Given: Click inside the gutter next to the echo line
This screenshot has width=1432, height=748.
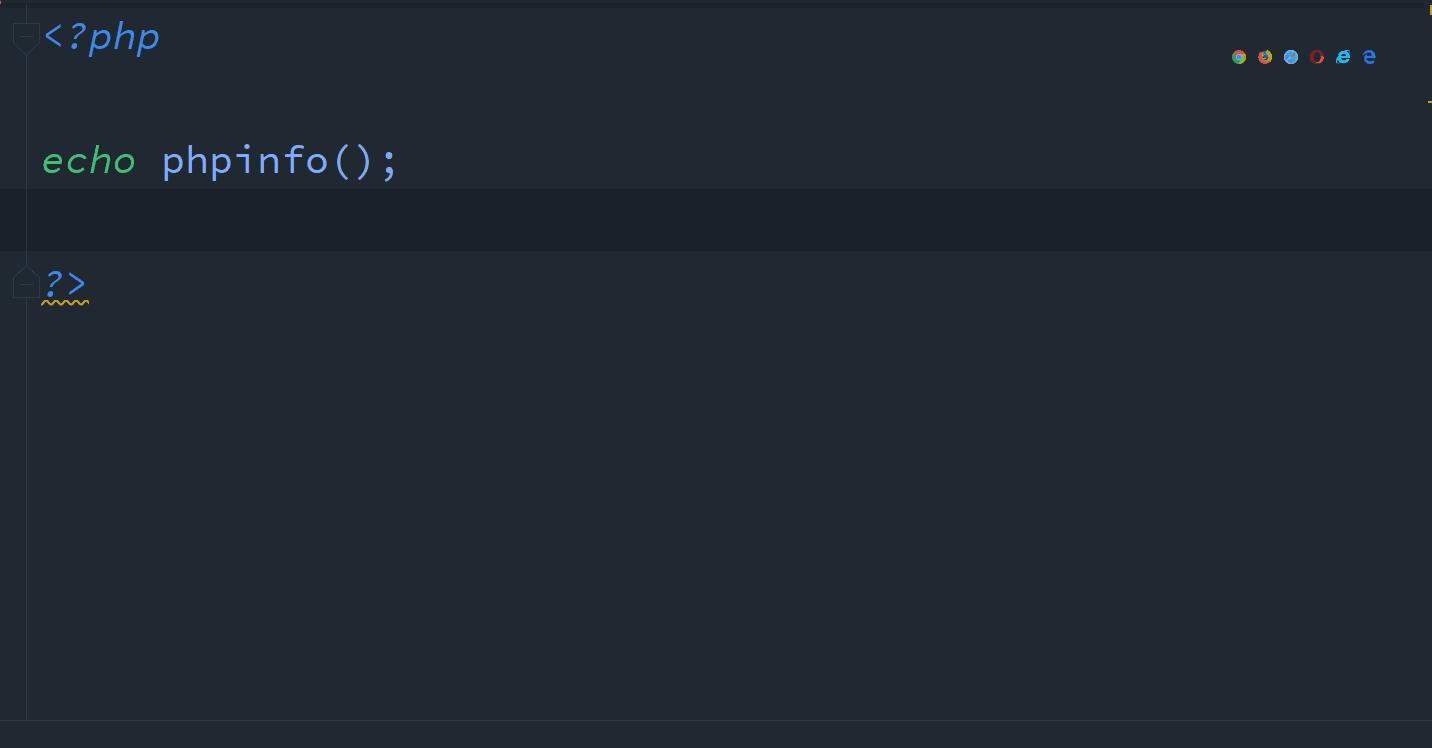Looking at the screenshot, I should (12, 160).
